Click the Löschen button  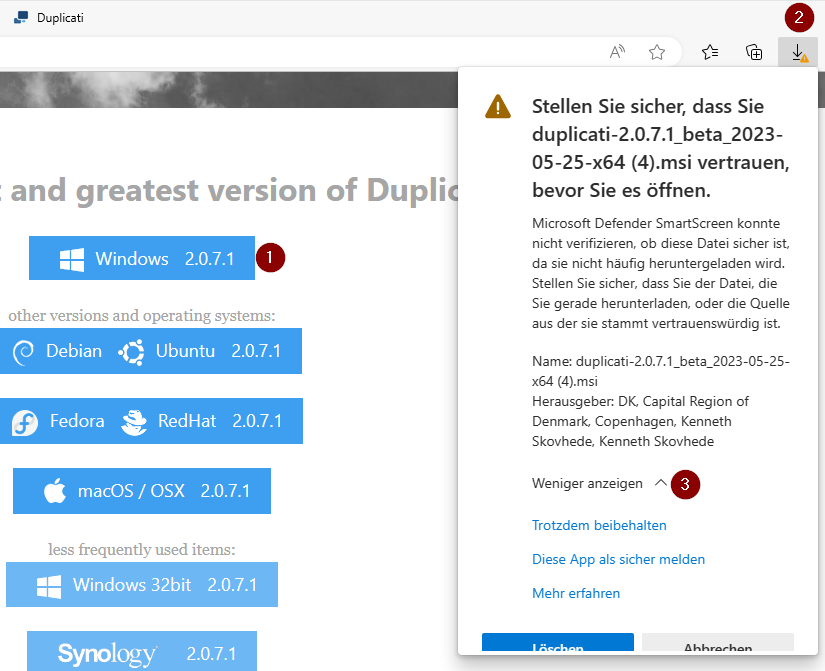[558, 644]
